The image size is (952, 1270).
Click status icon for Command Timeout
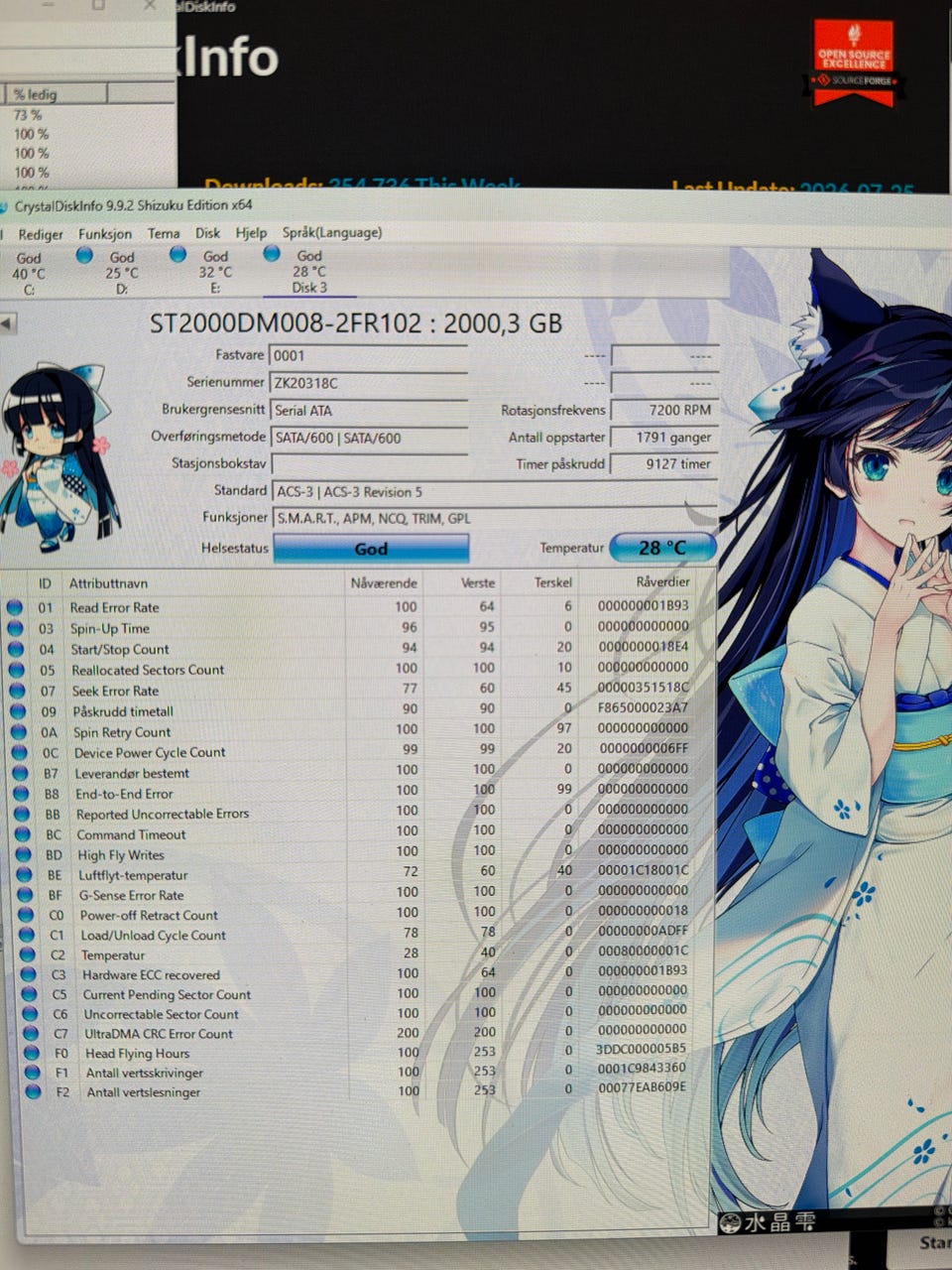coord(24,834)
